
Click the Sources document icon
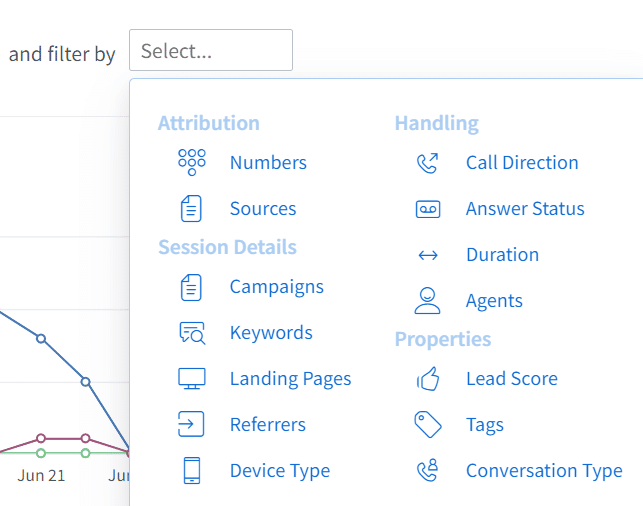191,209
